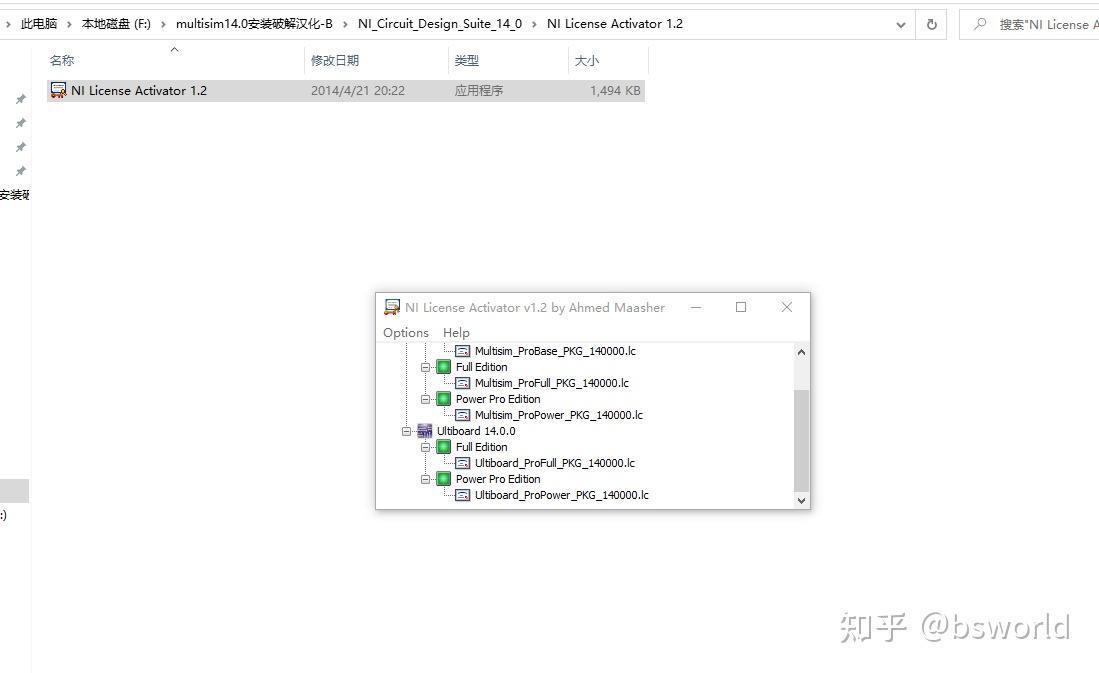Image resolution: width=1099 pixels, height=673 pixels.
Task: Collapse the Power Pro Edition branch under Ultiboard
Action: (x=424, y=479)
